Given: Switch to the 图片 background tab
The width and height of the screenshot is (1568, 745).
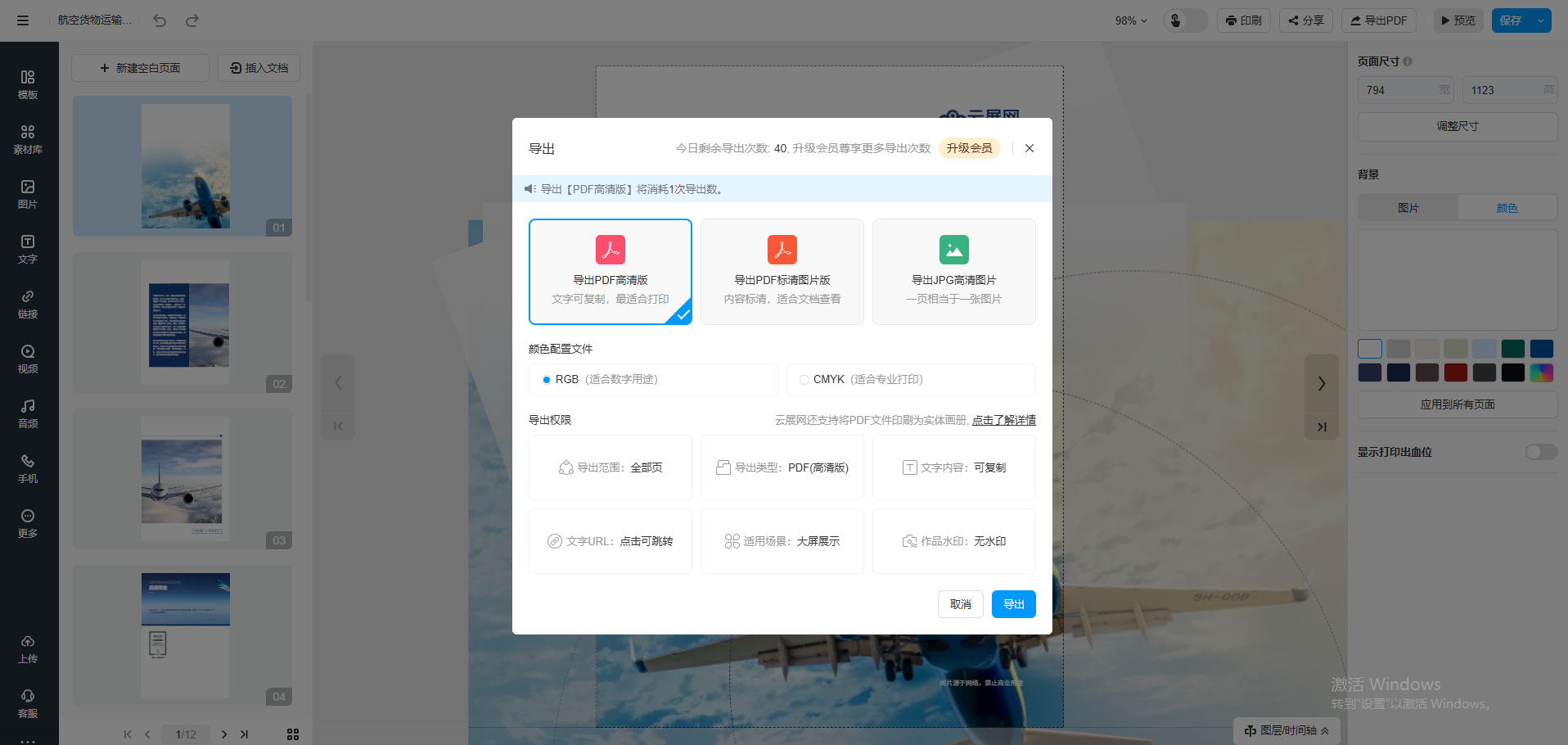Looking at the screenshot, I should point(1408,208).
